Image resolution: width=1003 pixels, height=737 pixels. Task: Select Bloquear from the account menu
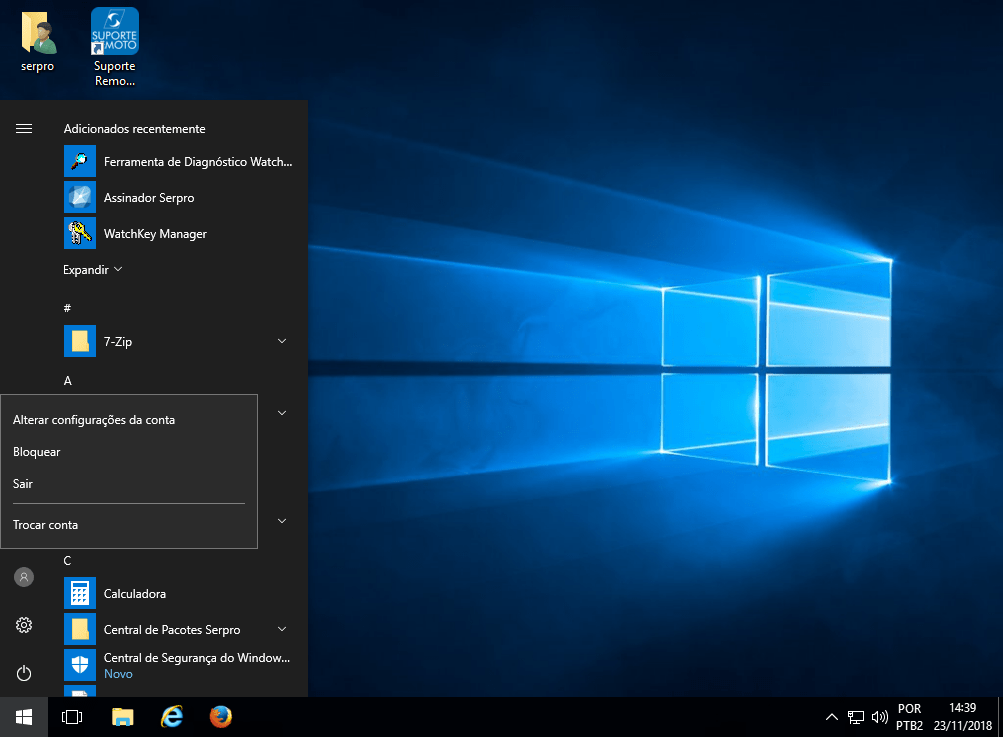coord(37,452)
